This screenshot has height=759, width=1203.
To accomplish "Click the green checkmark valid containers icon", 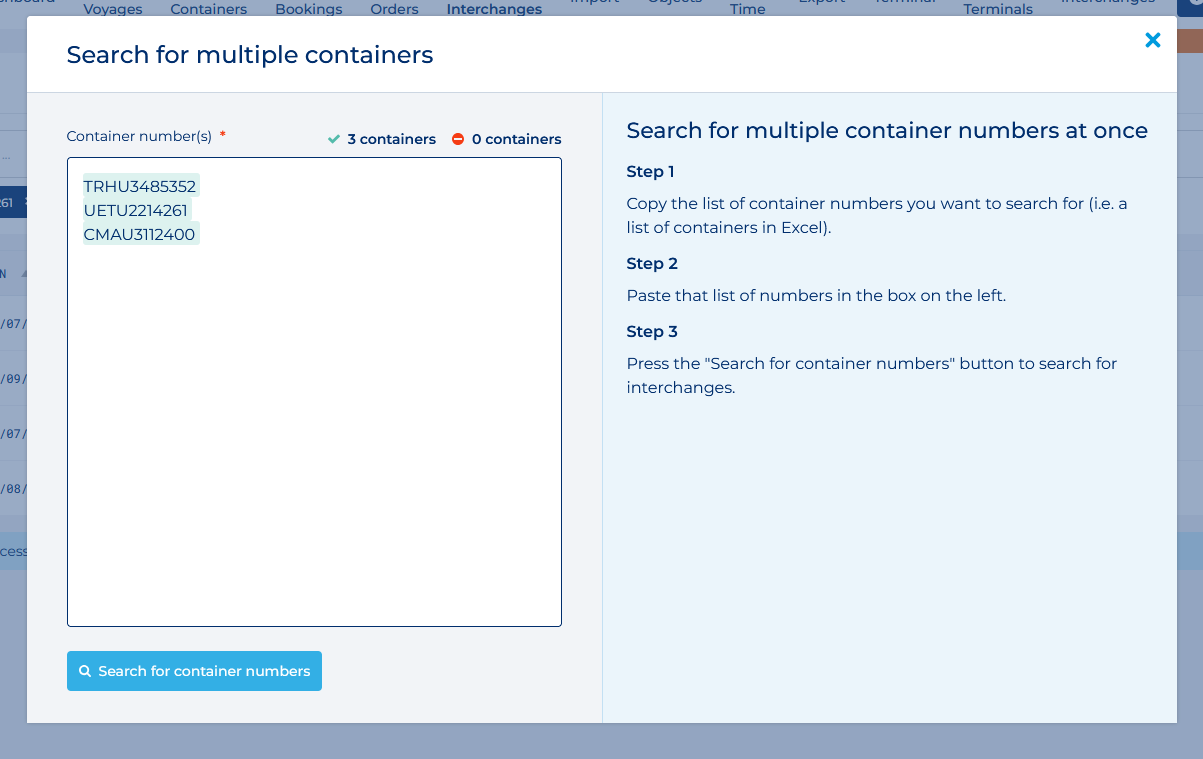I will pos(334,139).
